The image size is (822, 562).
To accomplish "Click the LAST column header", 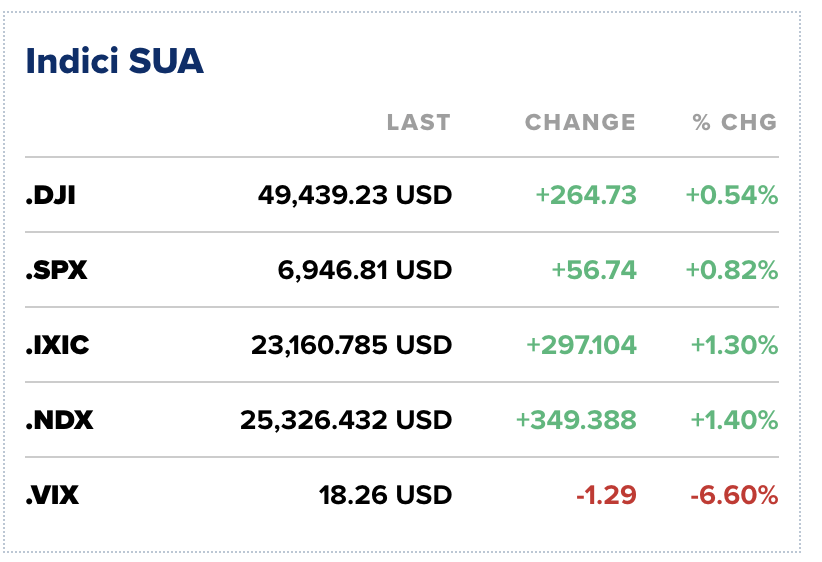I will click(x=418, y=122).
